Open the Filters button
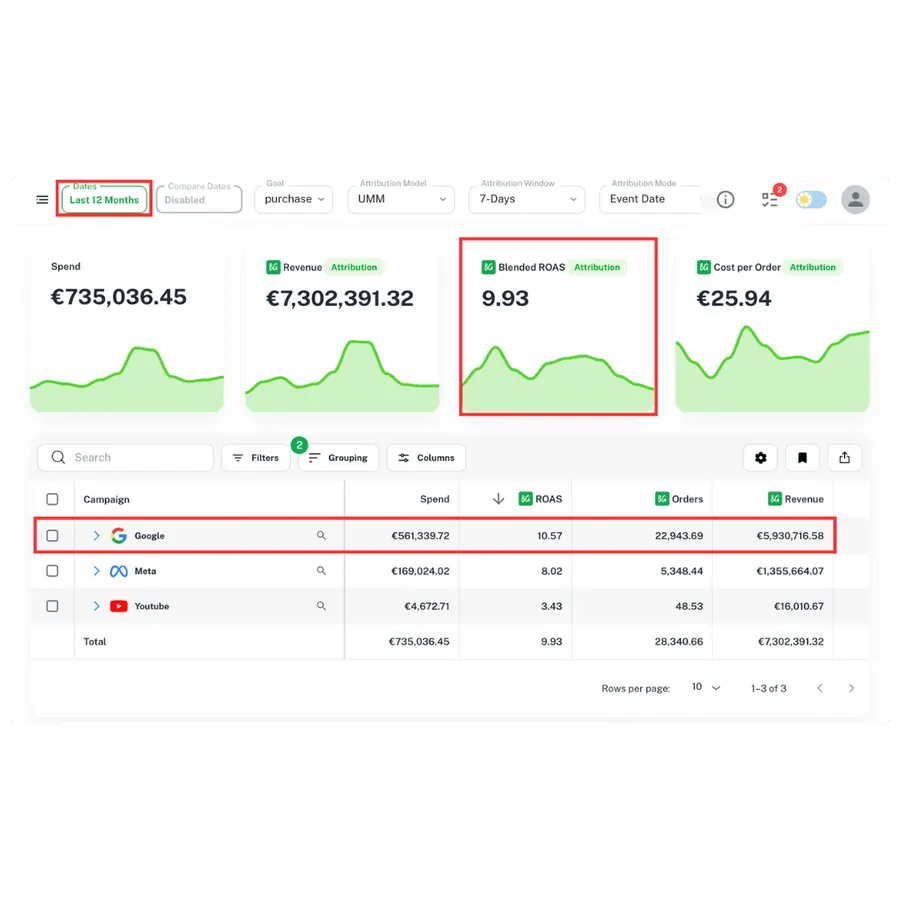Image resolution: width=900 pixels, height=900 pixels. (x=256, y=457)
